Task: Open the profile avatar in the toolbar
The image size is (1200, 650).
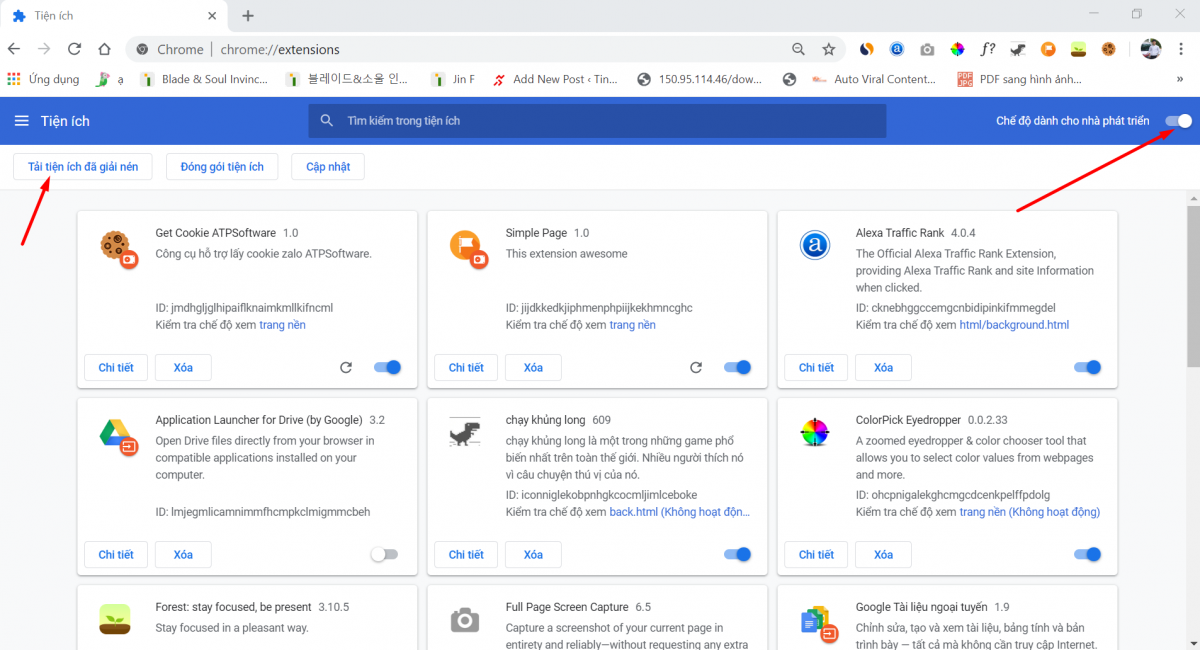Action: [1151, 49]
